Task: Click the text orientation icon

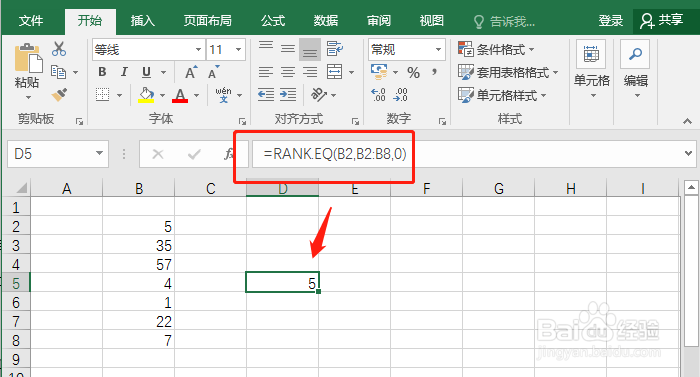Action: point(319,94)
